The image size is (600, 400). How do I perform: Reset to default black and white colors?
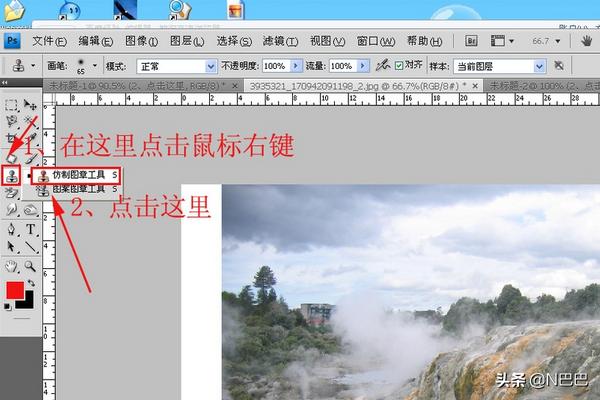tap(7, 306)
